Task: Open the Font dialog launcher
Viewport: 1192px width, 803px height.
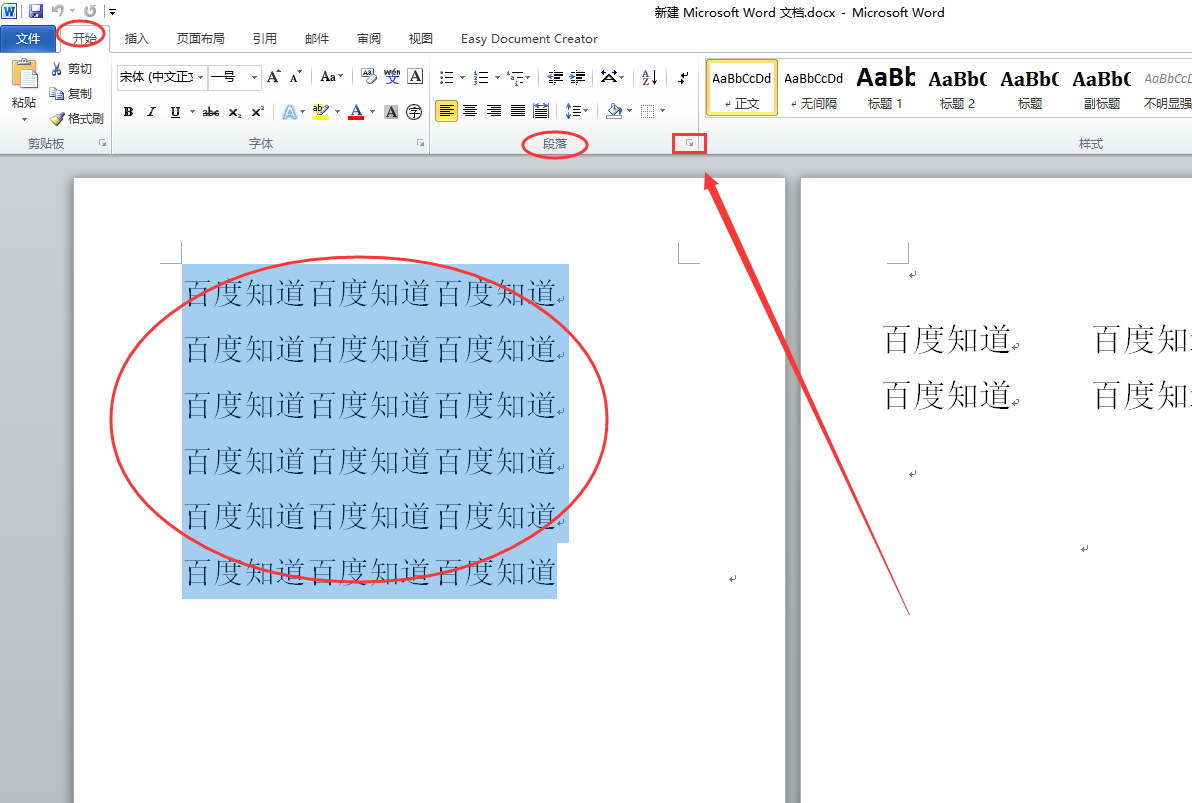Action: tap(420, 143)
